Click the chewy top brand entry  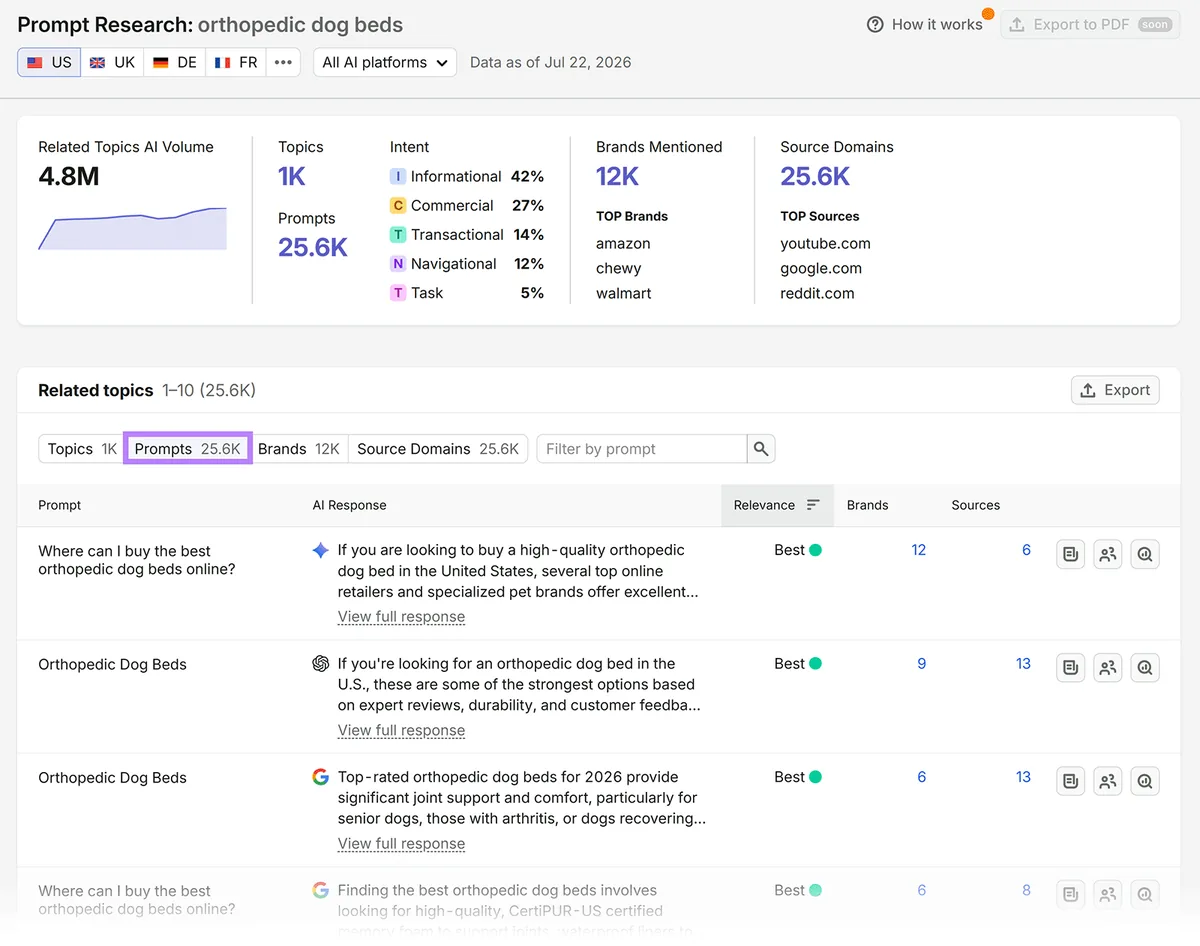619,268
